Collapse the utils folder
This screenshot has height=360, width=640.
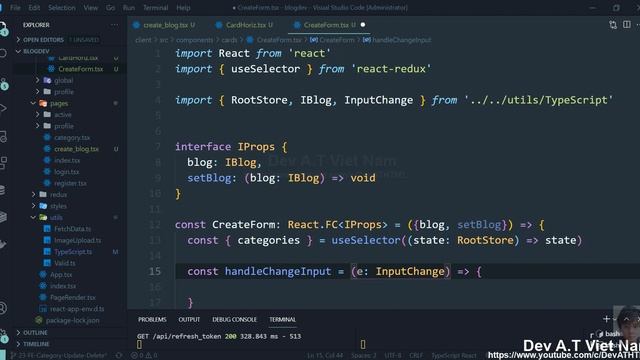tap(56, 218)
